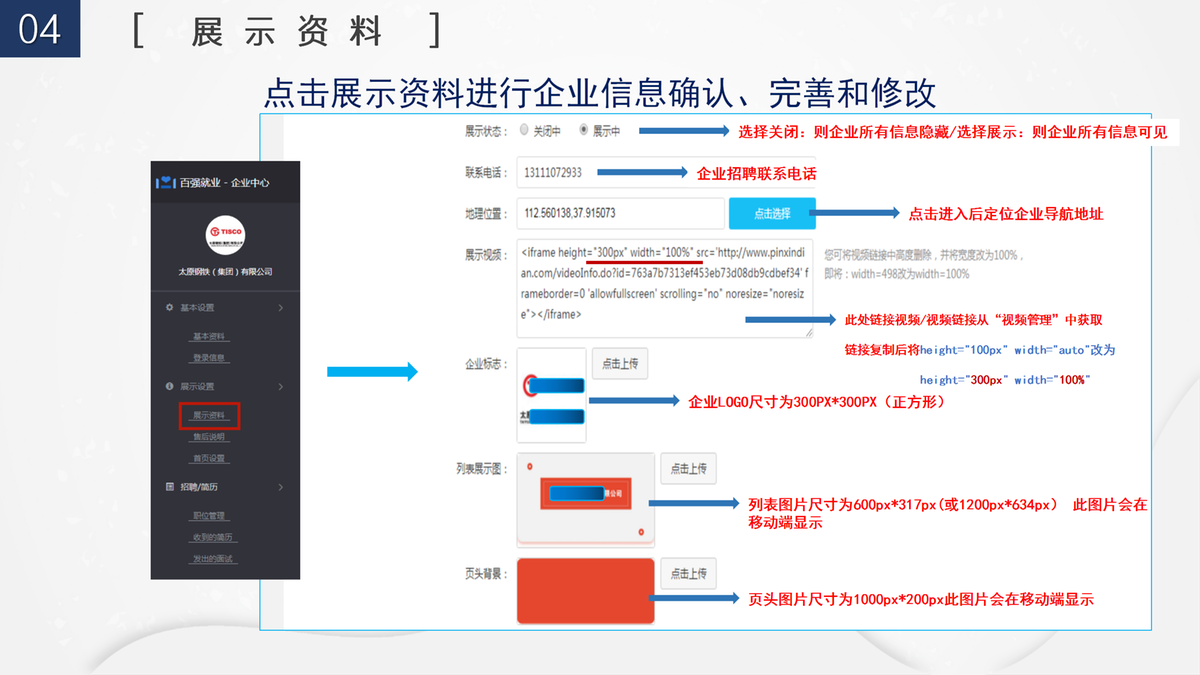Click the 百强就业 - 企业中心 title text
The height and width of the screenshot is (675, 1200).
pos(224,183)
